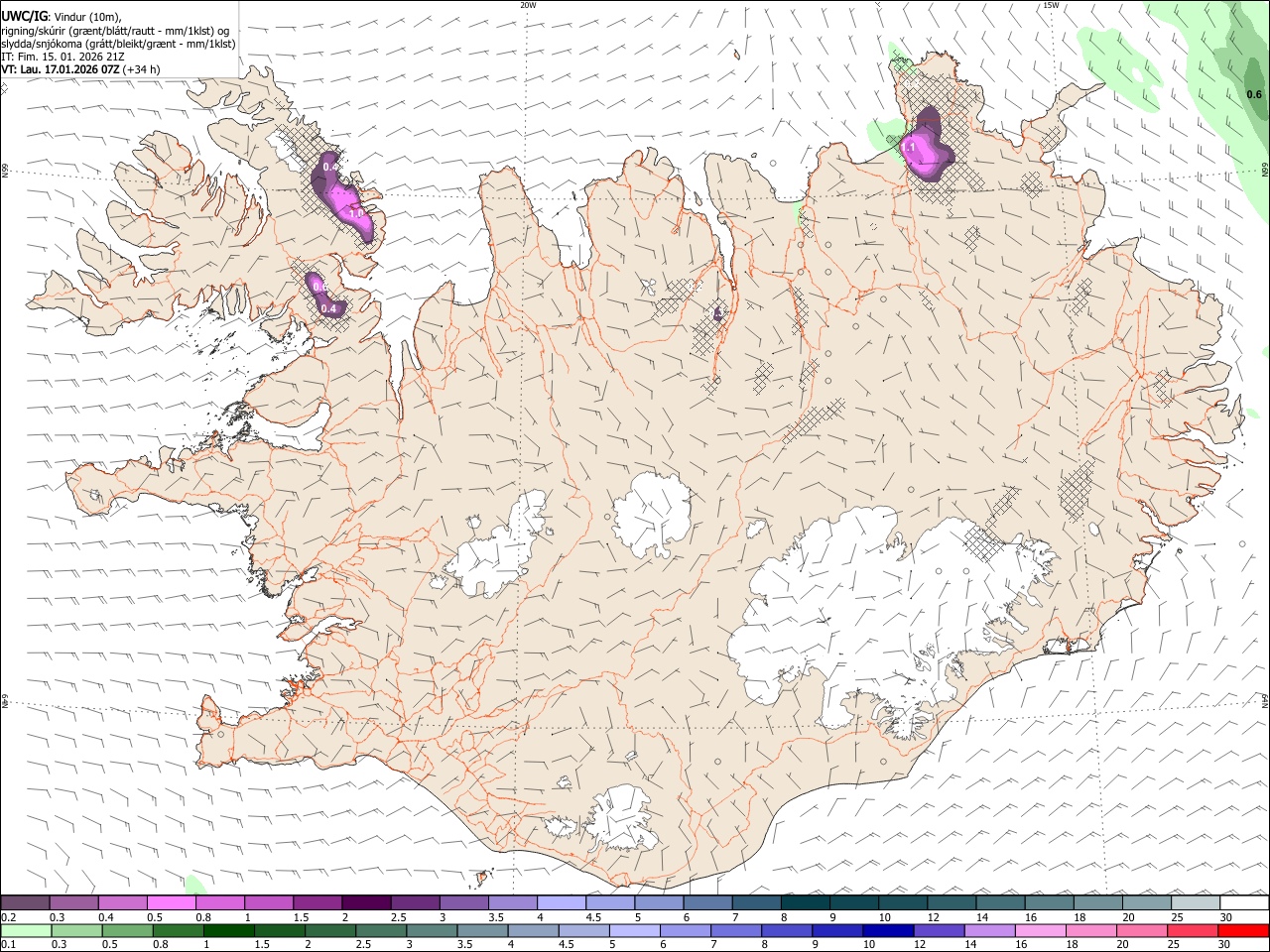The height and width of the screenshot is (952, 1270).
Task: Select the bright red bottom-row swatch for 30
Action: (x=1244, y=931)
